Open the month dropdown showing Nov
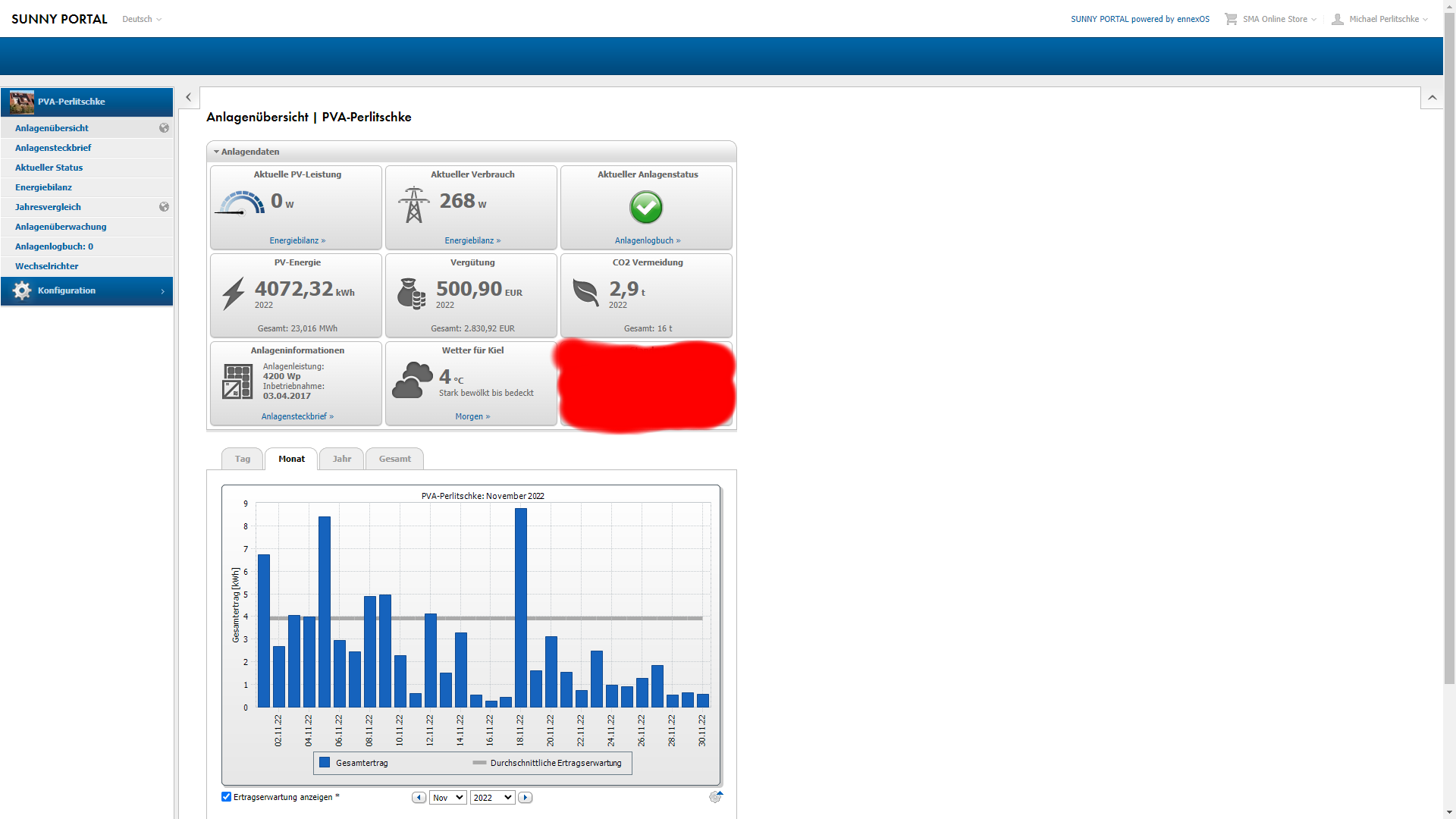Image resolution: width=1456 pixels, height=819 pixels. tap(447, 798)
